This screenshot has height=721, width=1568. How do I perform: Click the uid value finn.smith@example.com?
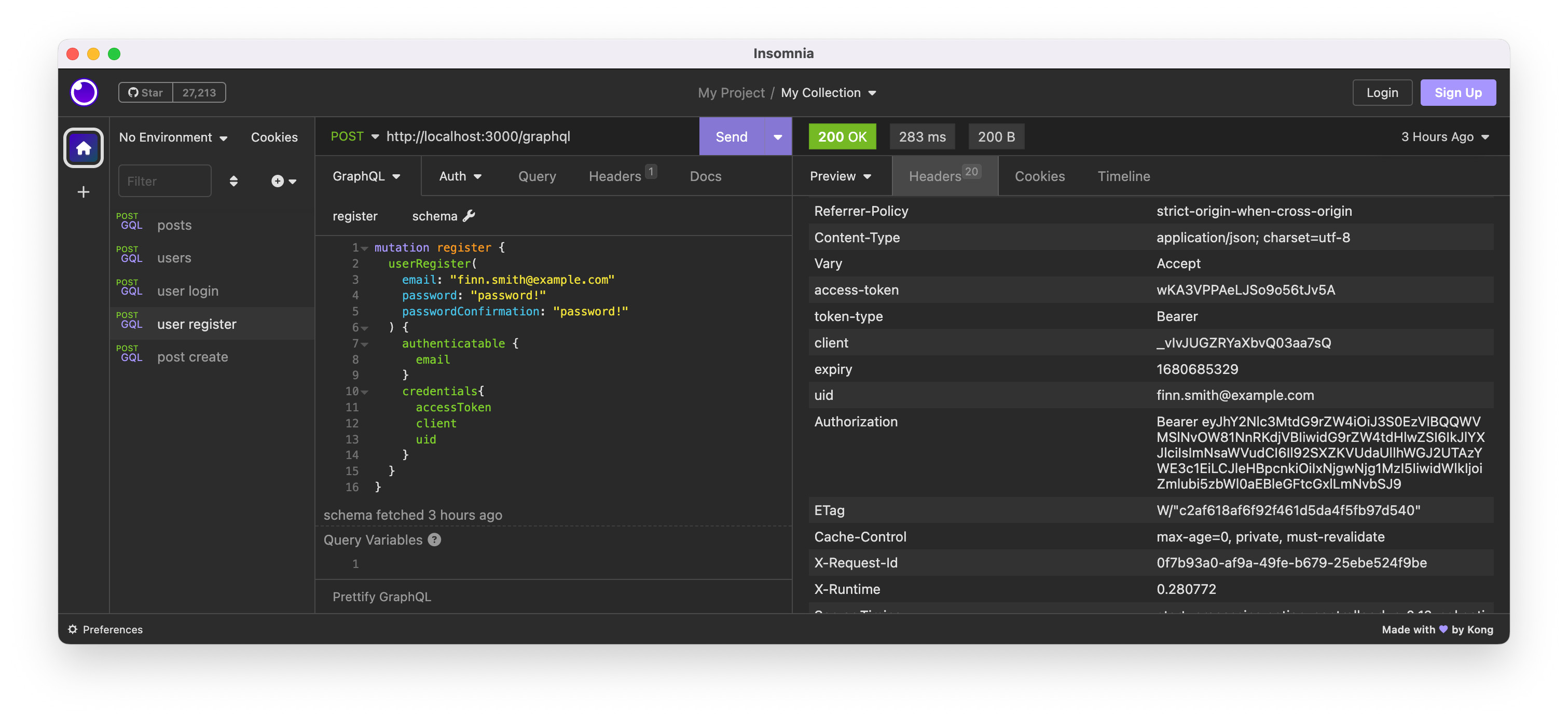click(x=1234, y=395)
